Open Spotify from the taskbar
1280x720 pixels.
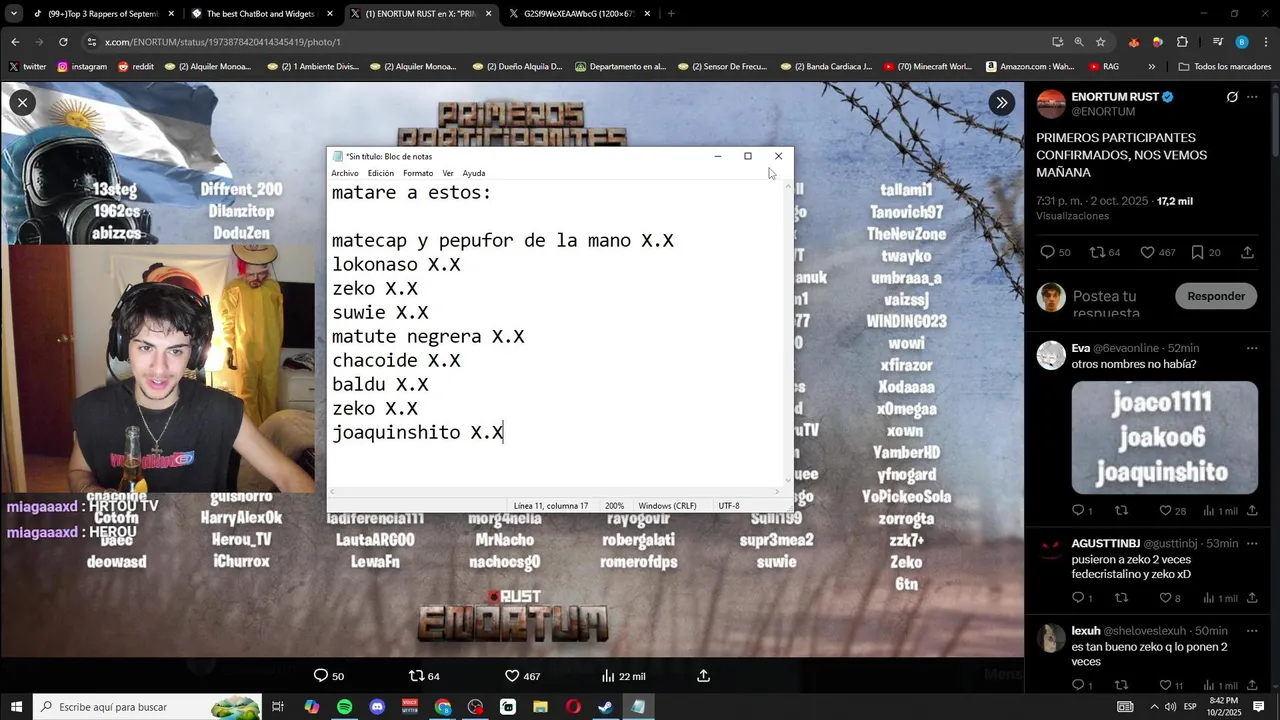coord(344,707)
